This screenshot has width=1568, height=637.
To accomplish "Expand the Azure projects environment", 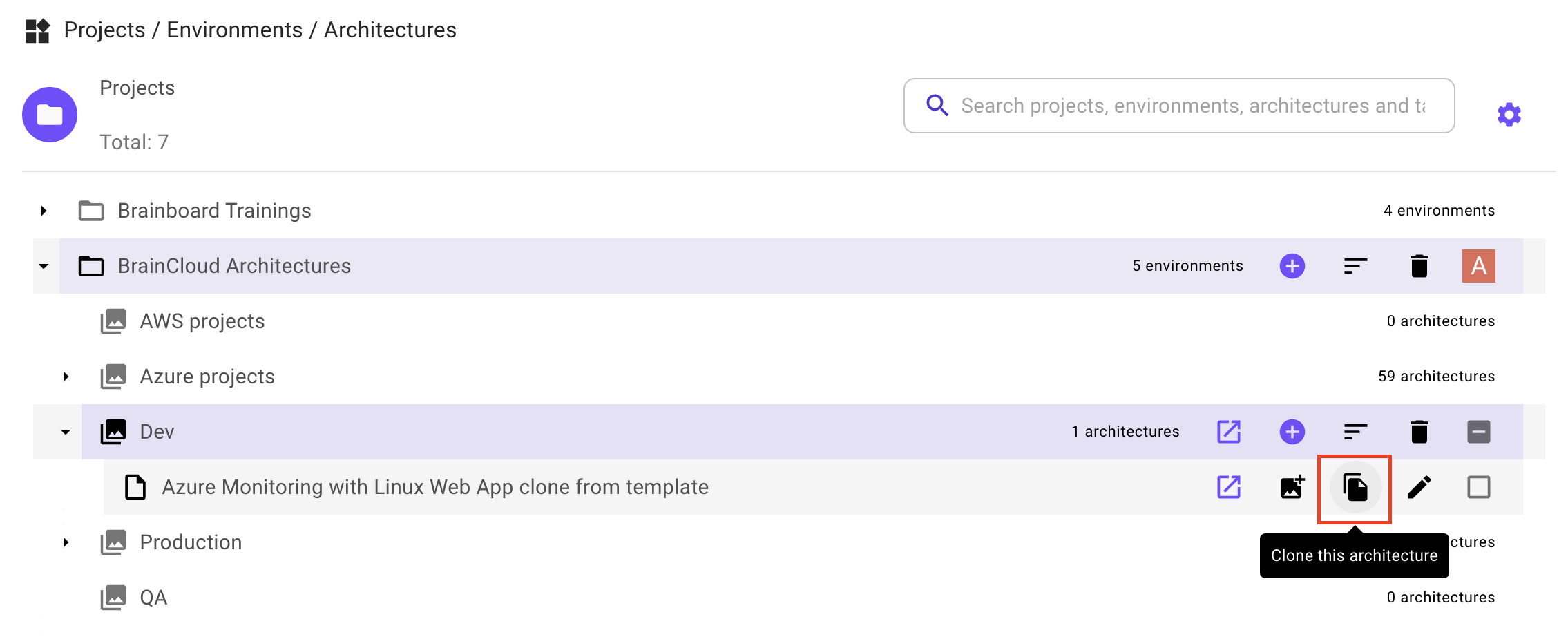I will coord(66,377).
